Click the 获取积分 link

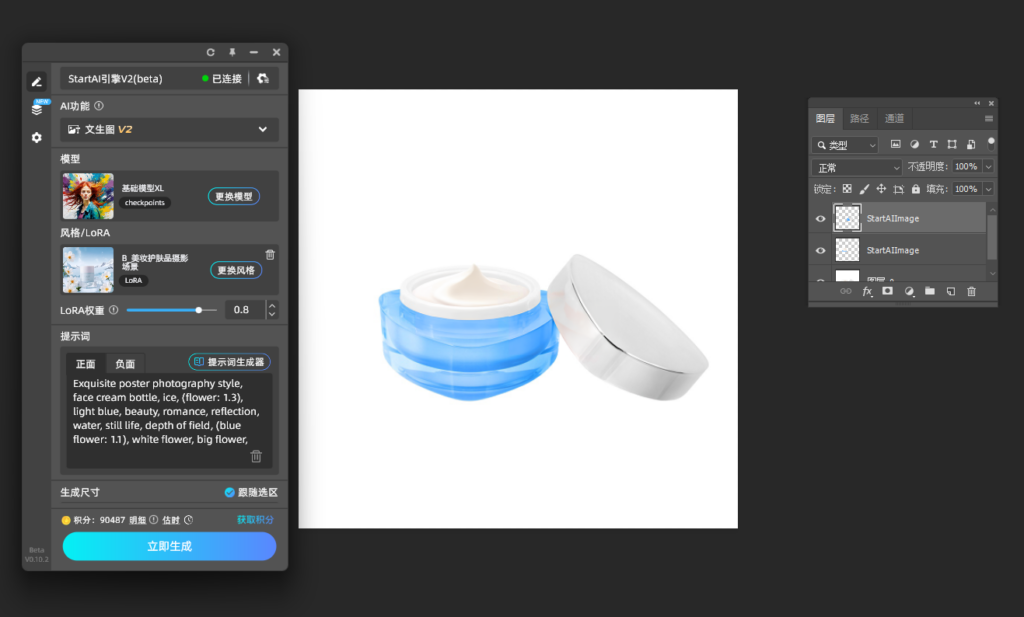point(255,520)
